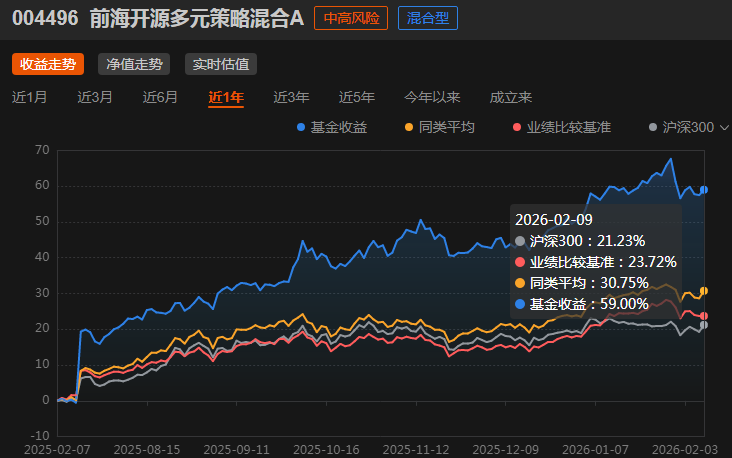Screen dimensions: 732x458
Task: Click the orange 同类平均 endpoint marker
Action: (704, 291)
